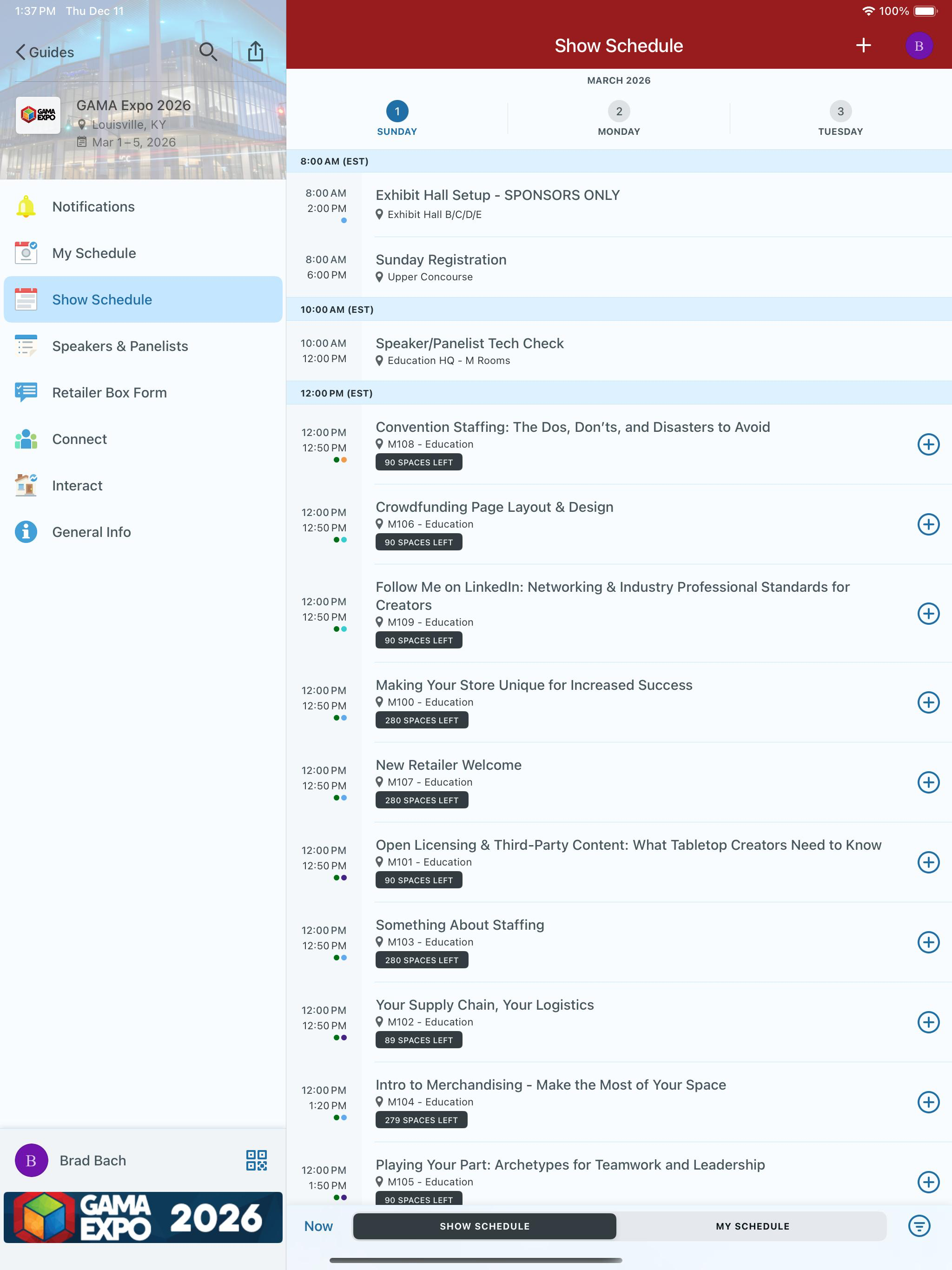This screenshot has height=1270, width=952.
Task: Click 279 SPACES LEFT badge
Action: tap(422, 1120)
